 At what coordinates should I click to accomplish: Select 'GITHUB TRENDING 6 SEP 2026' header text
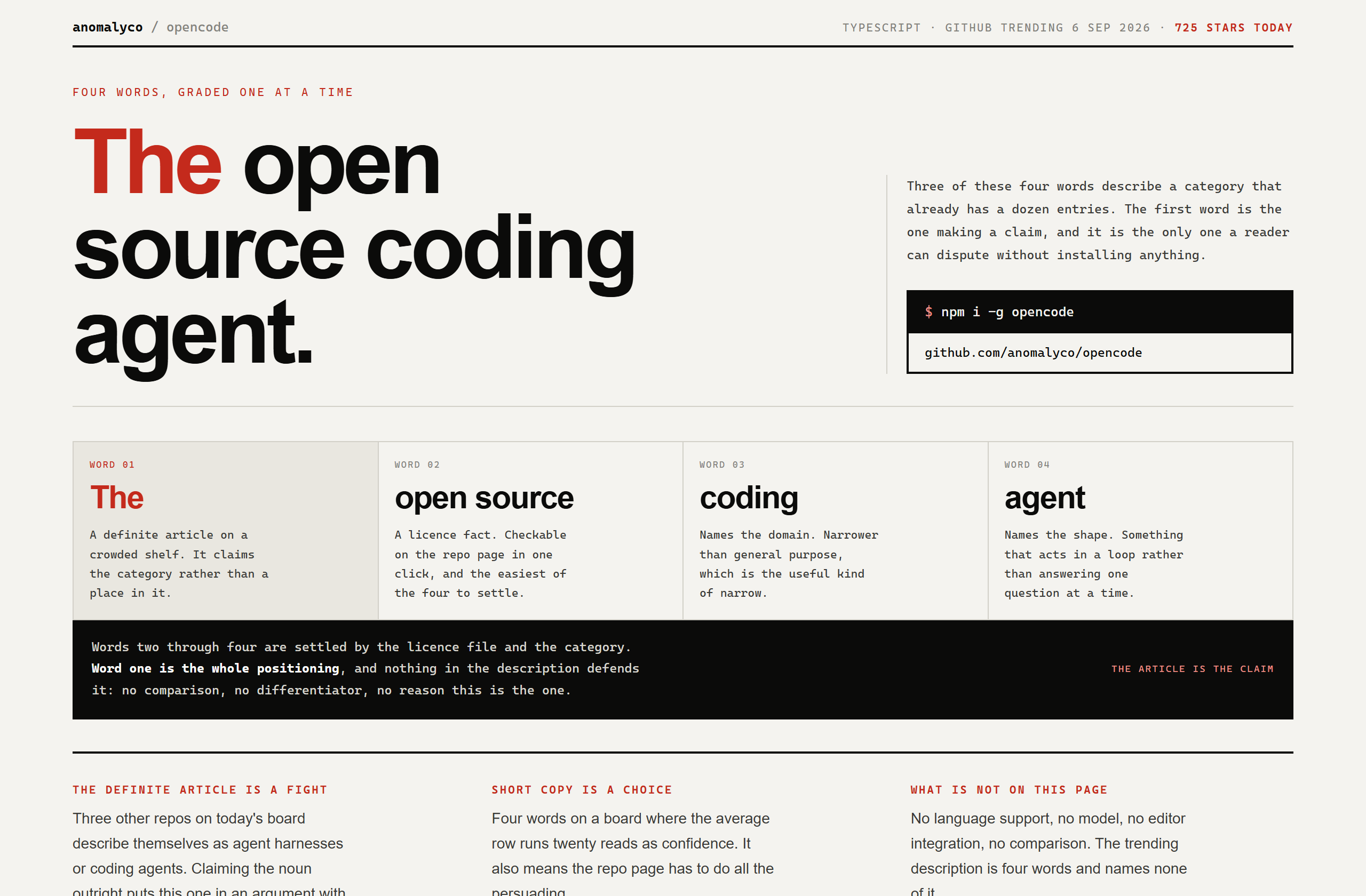click(x=1047, y=28)
